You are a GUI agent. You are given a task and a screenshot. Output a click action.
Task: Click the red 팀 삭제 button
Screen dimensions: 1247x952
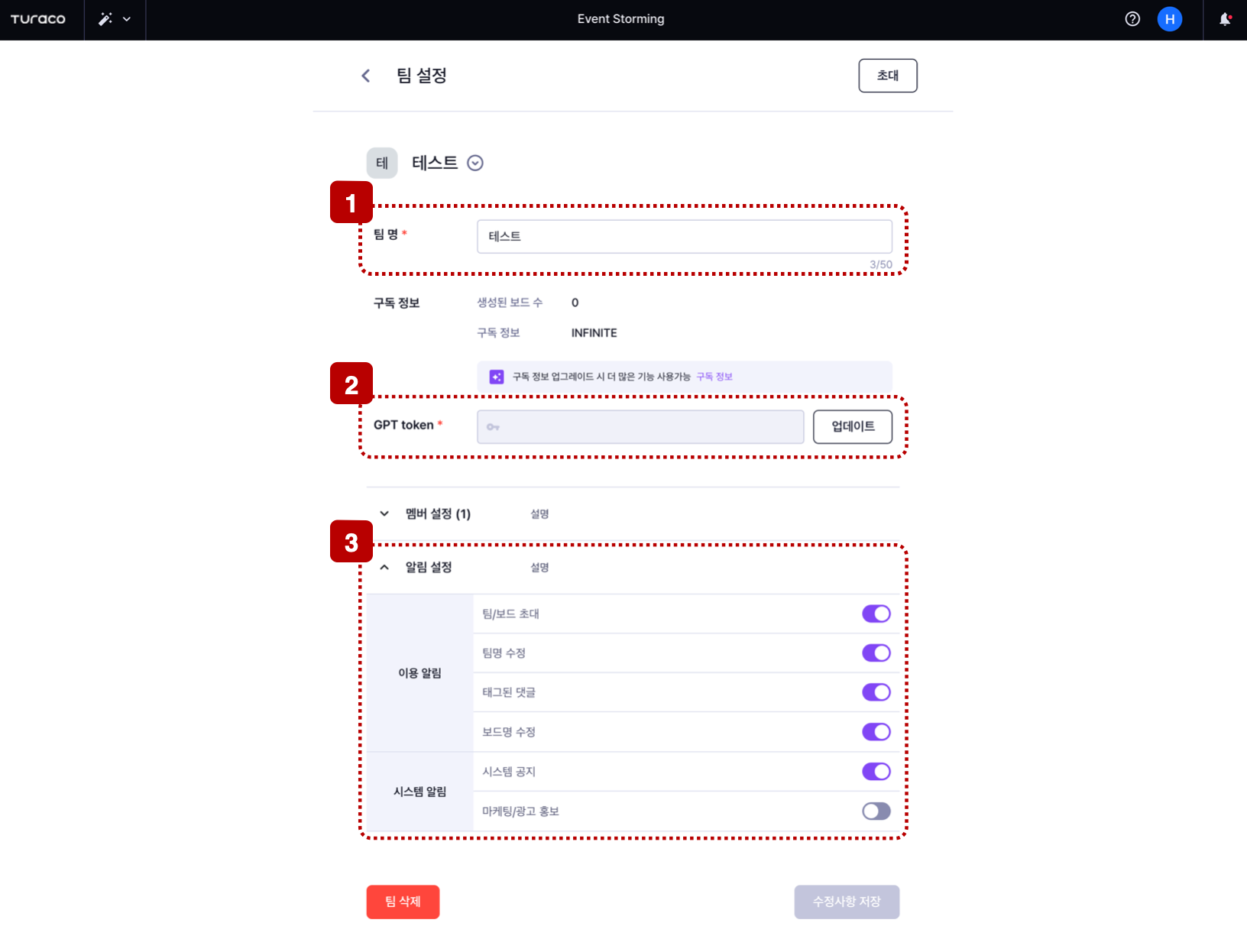[403, 902]
